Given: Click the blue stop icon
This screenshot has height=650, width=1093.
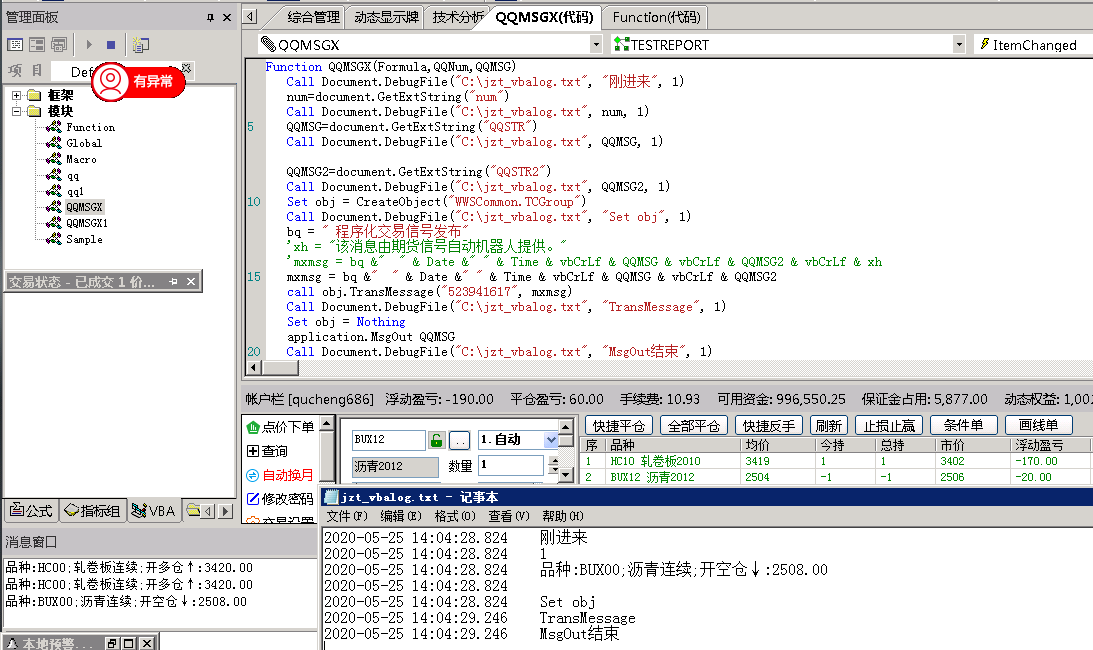Looking at the screenshot, I should tap(111, 45).
